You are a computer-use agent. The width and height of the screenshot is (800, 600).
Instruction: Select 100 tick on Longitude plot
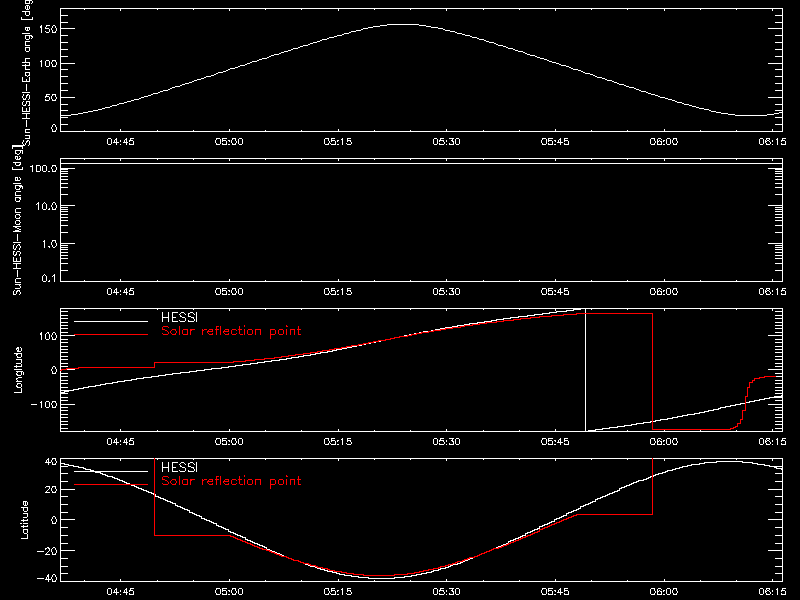[47, 336]
